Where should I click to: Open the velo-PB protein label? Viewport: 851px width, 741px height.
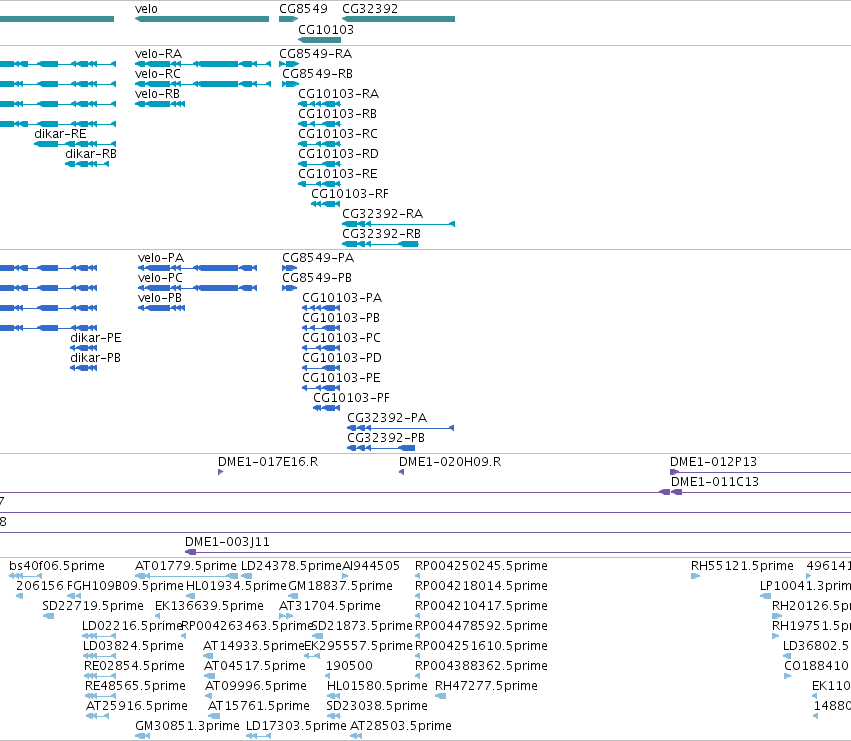click(x=160, y=298)
